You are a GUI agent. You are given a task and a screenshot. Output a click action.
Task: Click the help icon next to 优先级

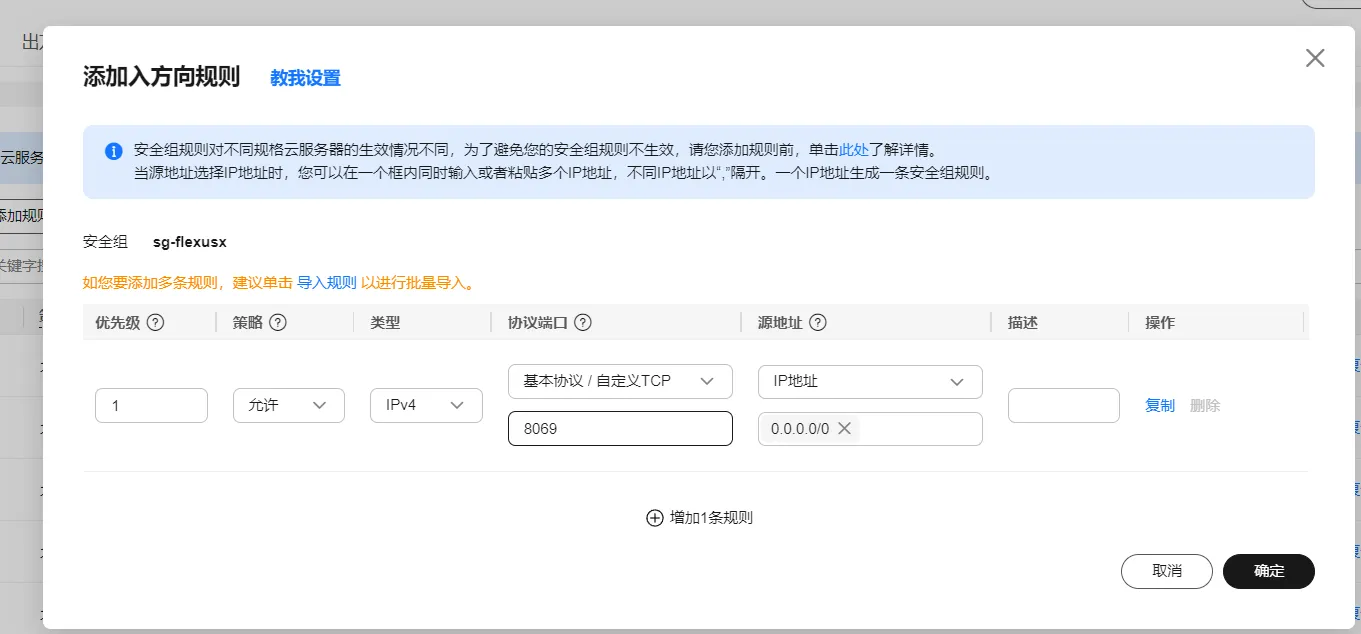coord(156,323)
